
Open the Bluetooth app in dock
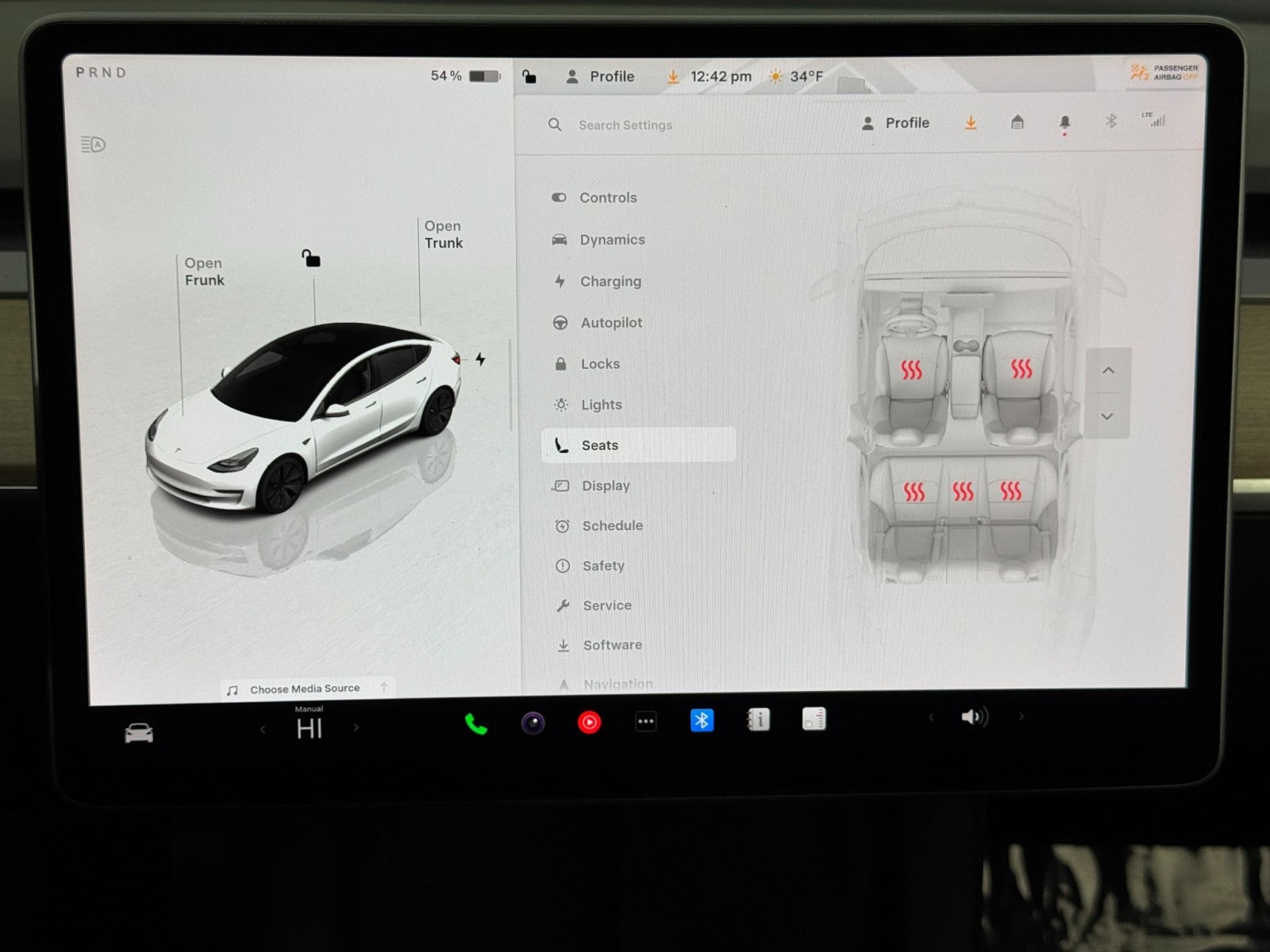pos(702,720)
